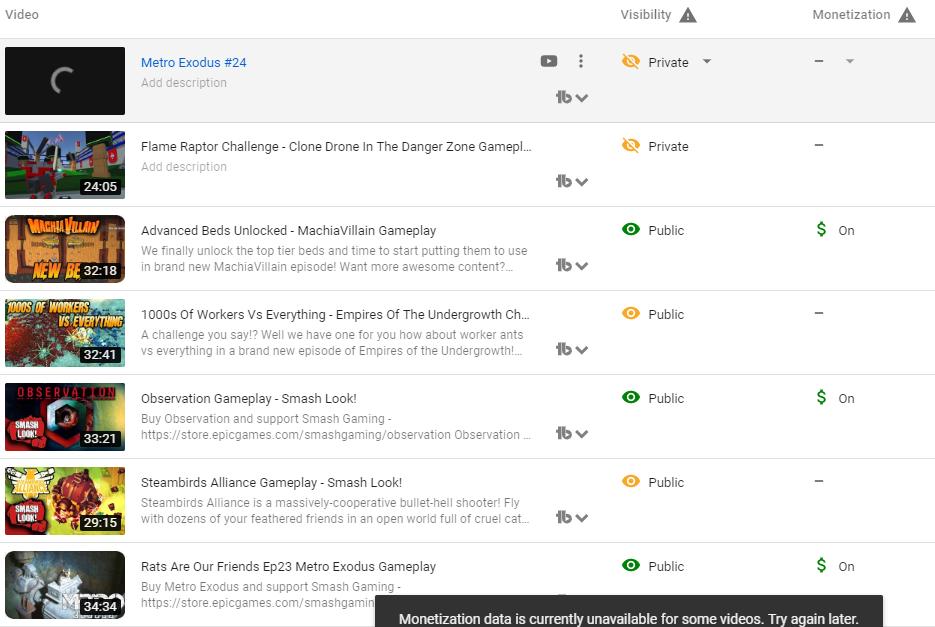Click TubeBuddy icon on 1000s Of Workers row
The width and height of the screenshot is (935, 627).
pos(564,350)
